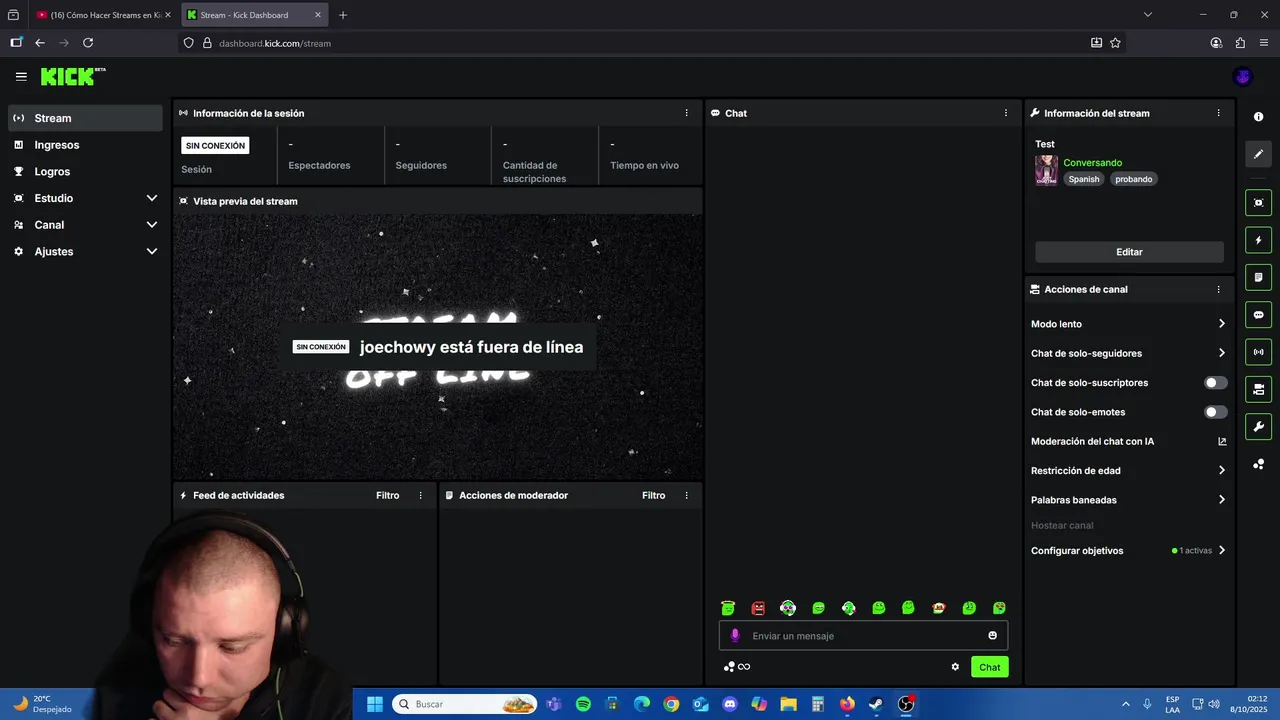
Task: Open the Filtro dropdown in Feed de actividades
Action: 387,495
